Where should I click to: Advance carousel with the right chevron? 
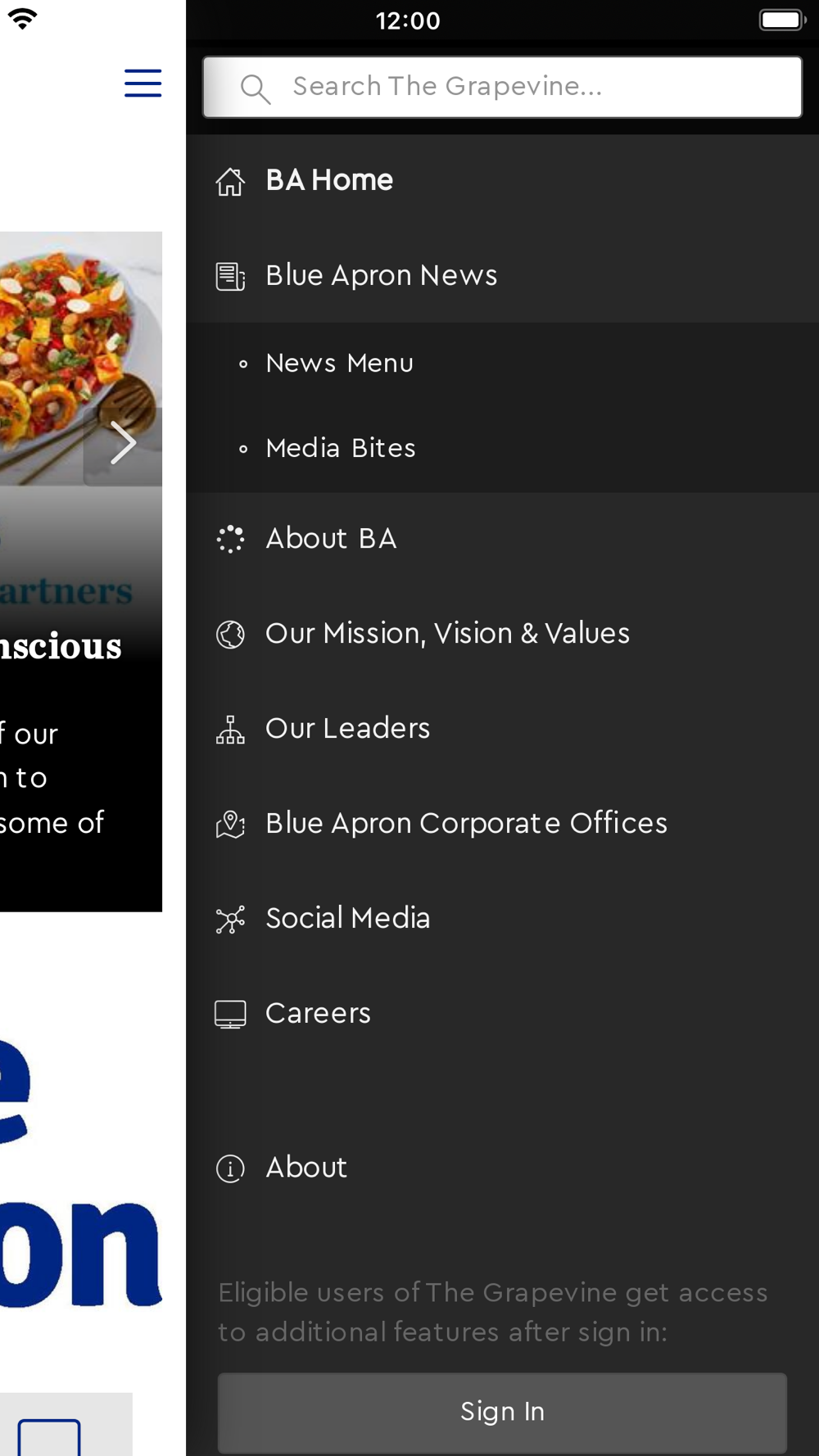click(x=123, y=443)
